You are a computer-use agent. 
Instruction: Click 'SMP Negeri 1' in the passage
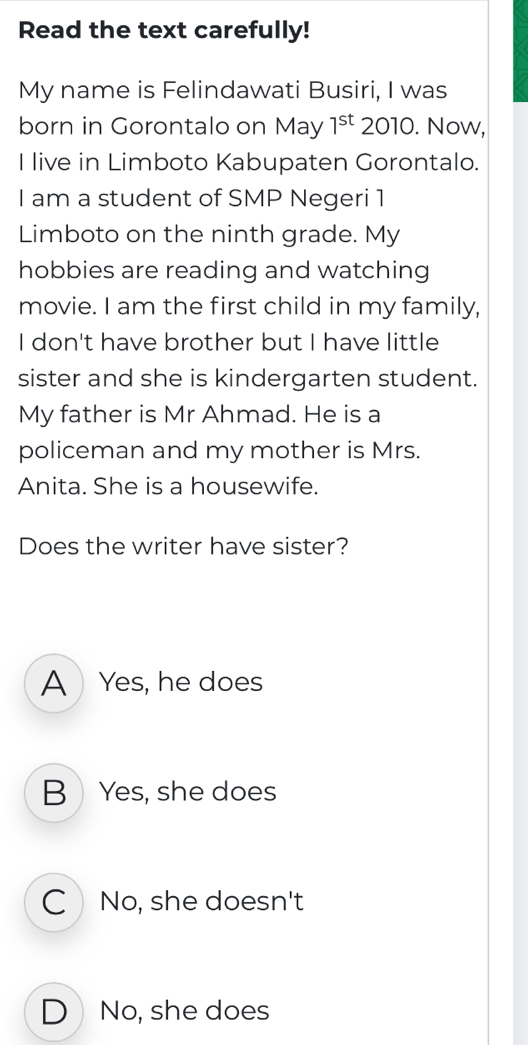307,199
